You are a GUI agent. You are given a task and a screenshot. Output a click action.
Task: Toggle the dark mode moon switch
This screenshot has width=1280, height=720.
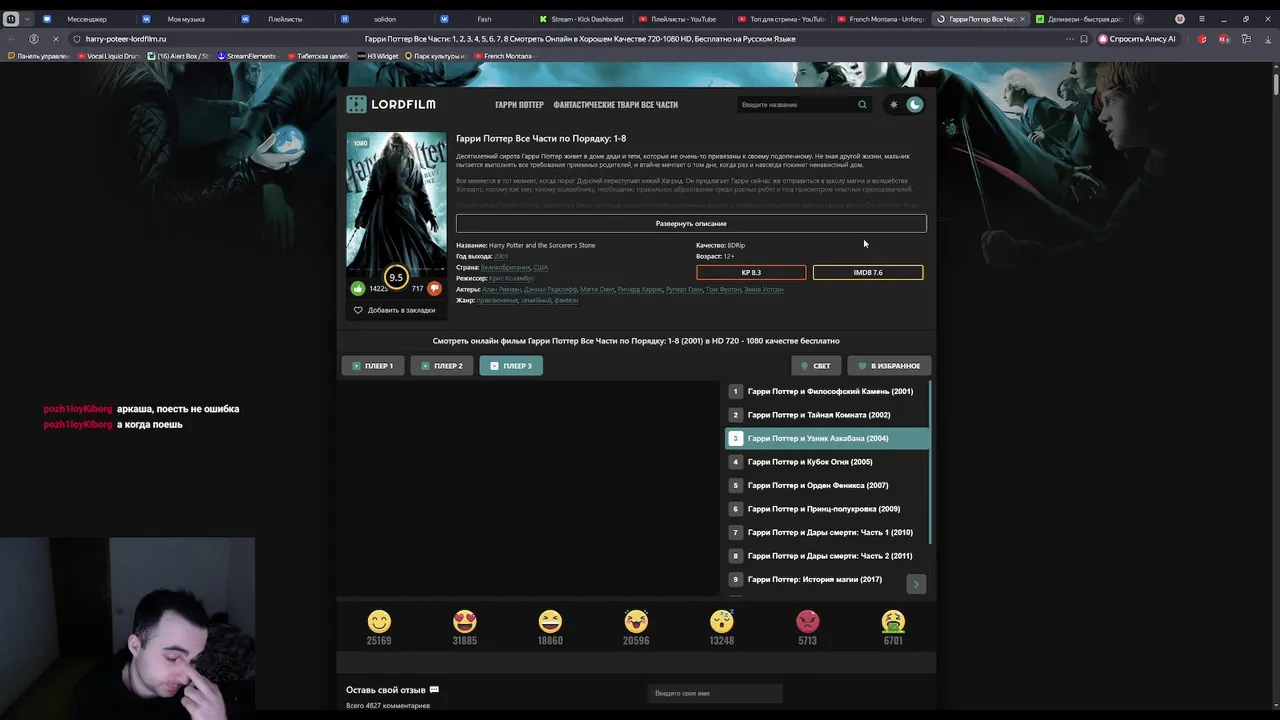(915, 104)
